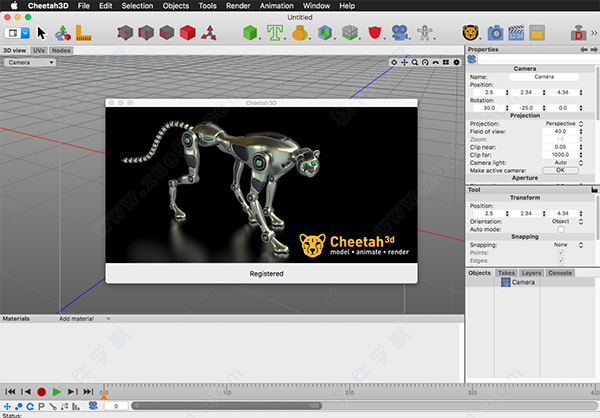Open the File menu

(83, 6)
